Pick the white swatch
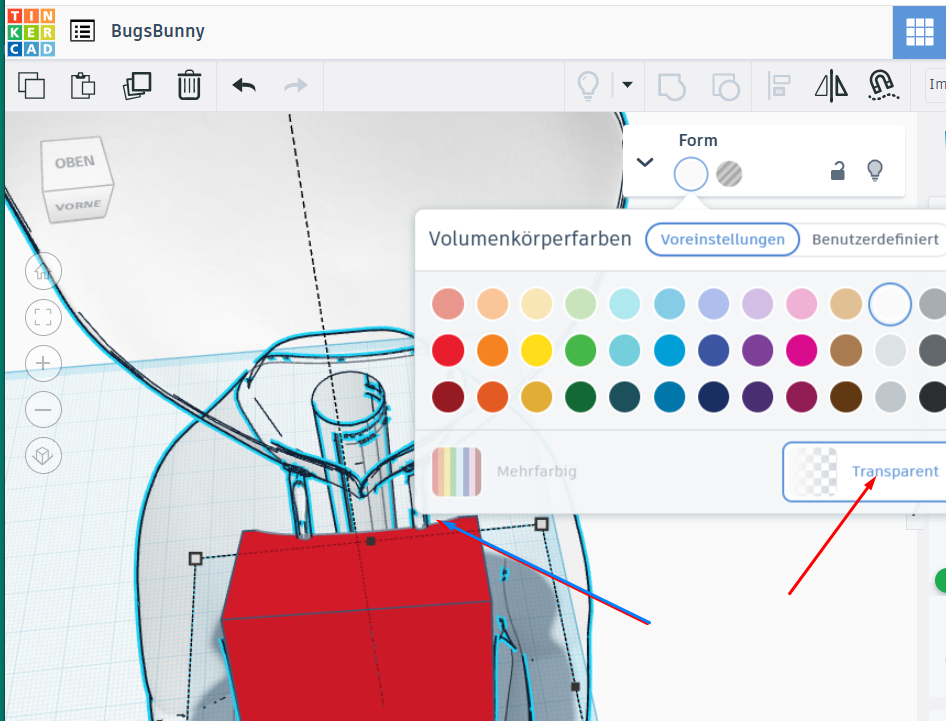This screenshot has width=946, height=721. click(x=890, y=304)
